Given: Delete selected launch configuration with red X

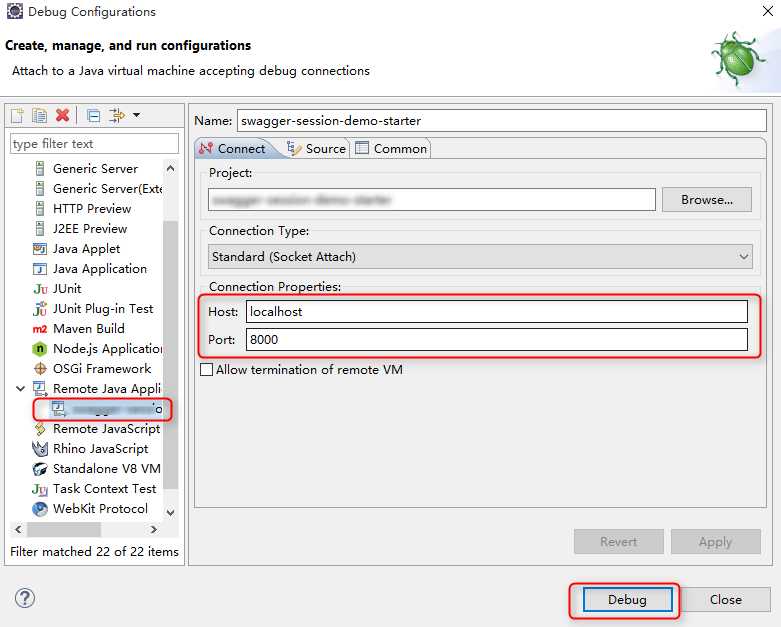Looking at the screenshot, I should pos(62,116).
